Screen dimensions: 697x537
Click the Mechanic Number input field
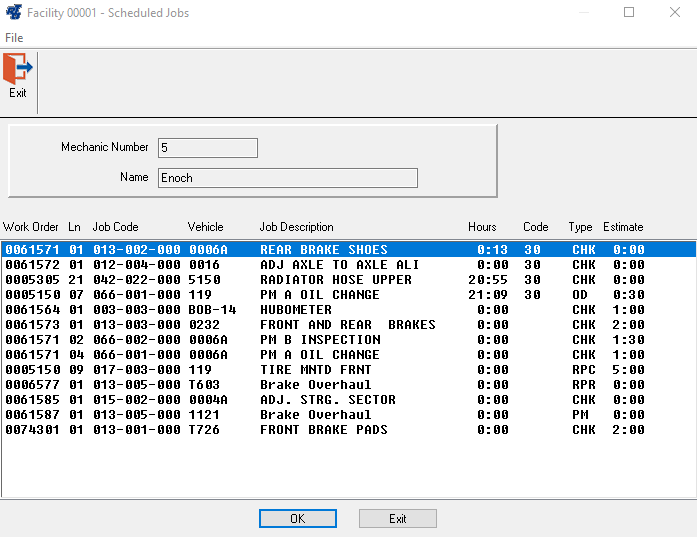click(x=207, y=148)
